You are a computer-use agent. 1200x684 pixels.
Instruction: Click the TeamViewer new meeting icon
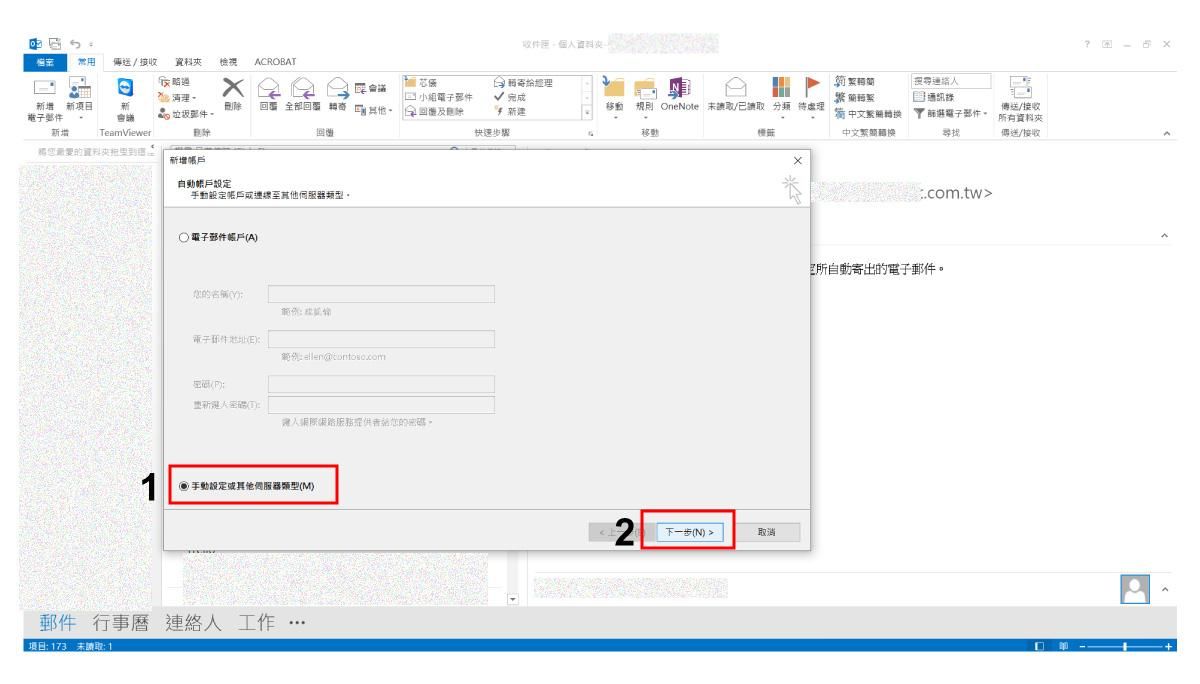[x=127, y=88]
